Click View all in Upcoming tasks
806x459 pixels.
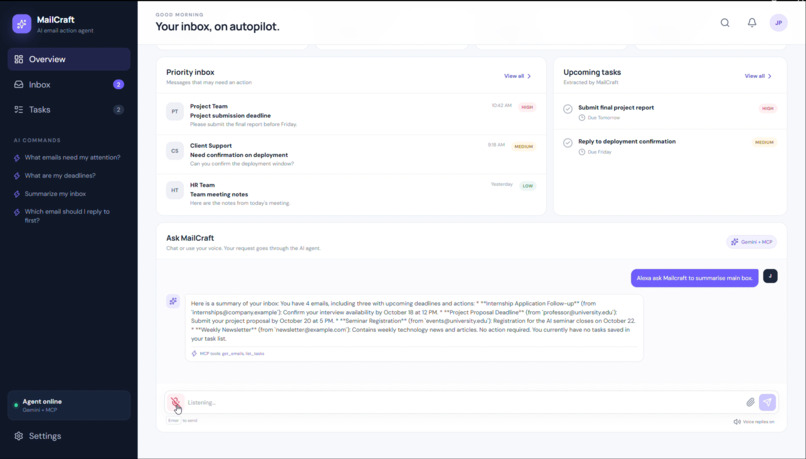point(758,76)
